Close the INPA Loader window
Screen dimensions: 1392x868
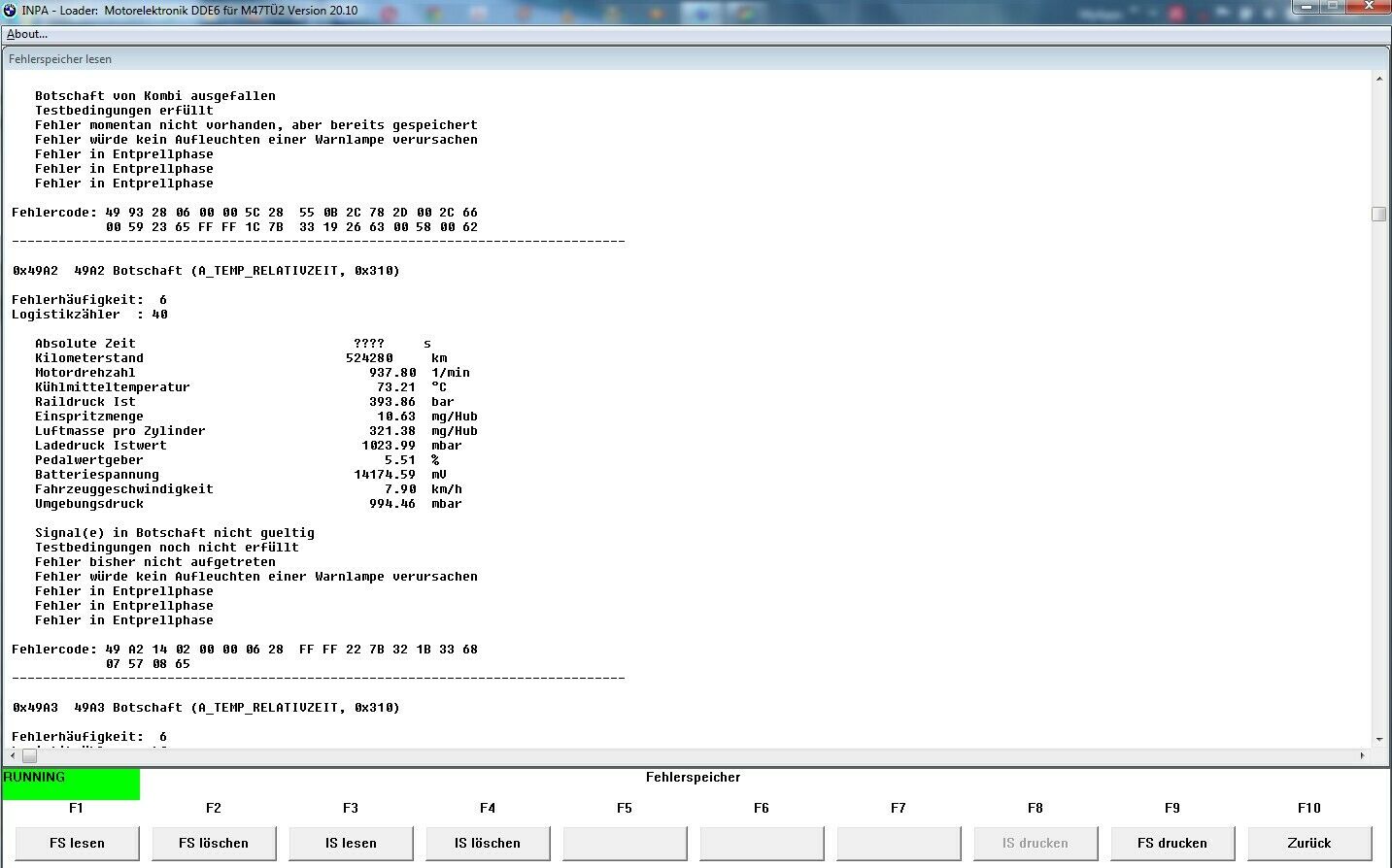(1370, 8)
